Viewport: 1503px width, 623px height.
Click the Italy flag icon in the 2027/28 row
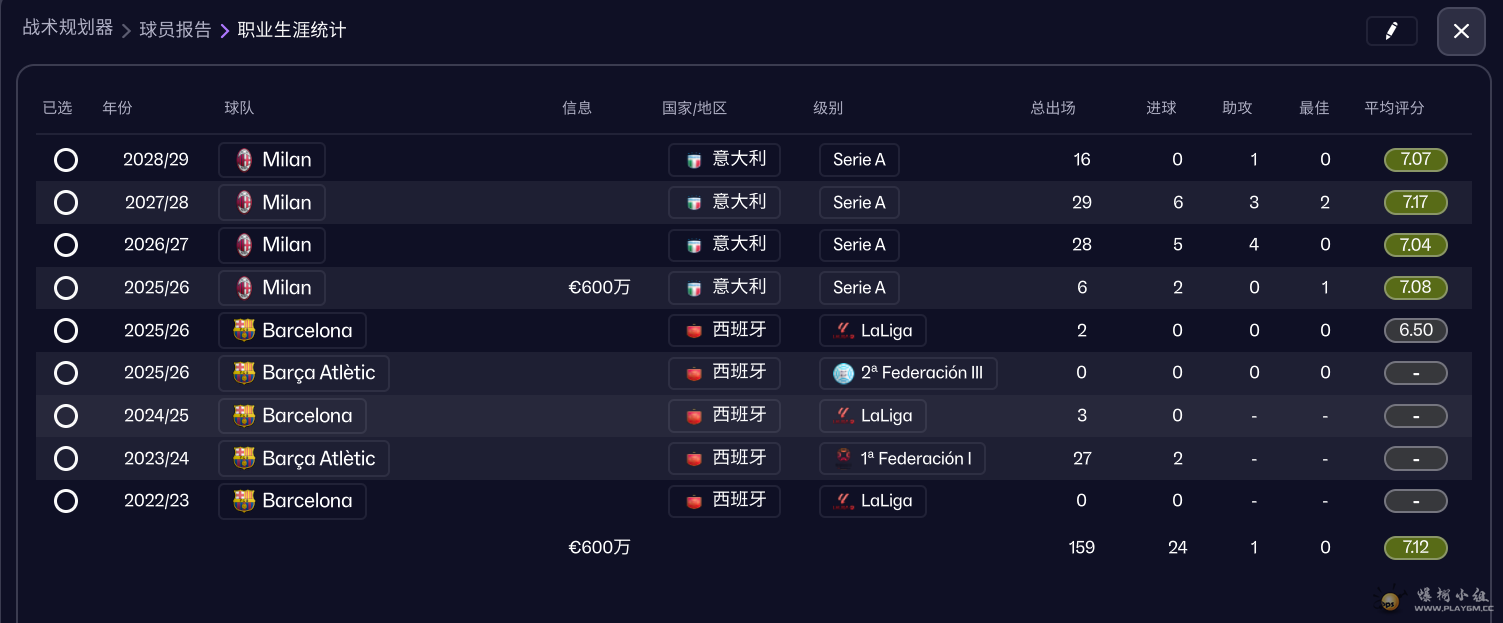(694, 203)
